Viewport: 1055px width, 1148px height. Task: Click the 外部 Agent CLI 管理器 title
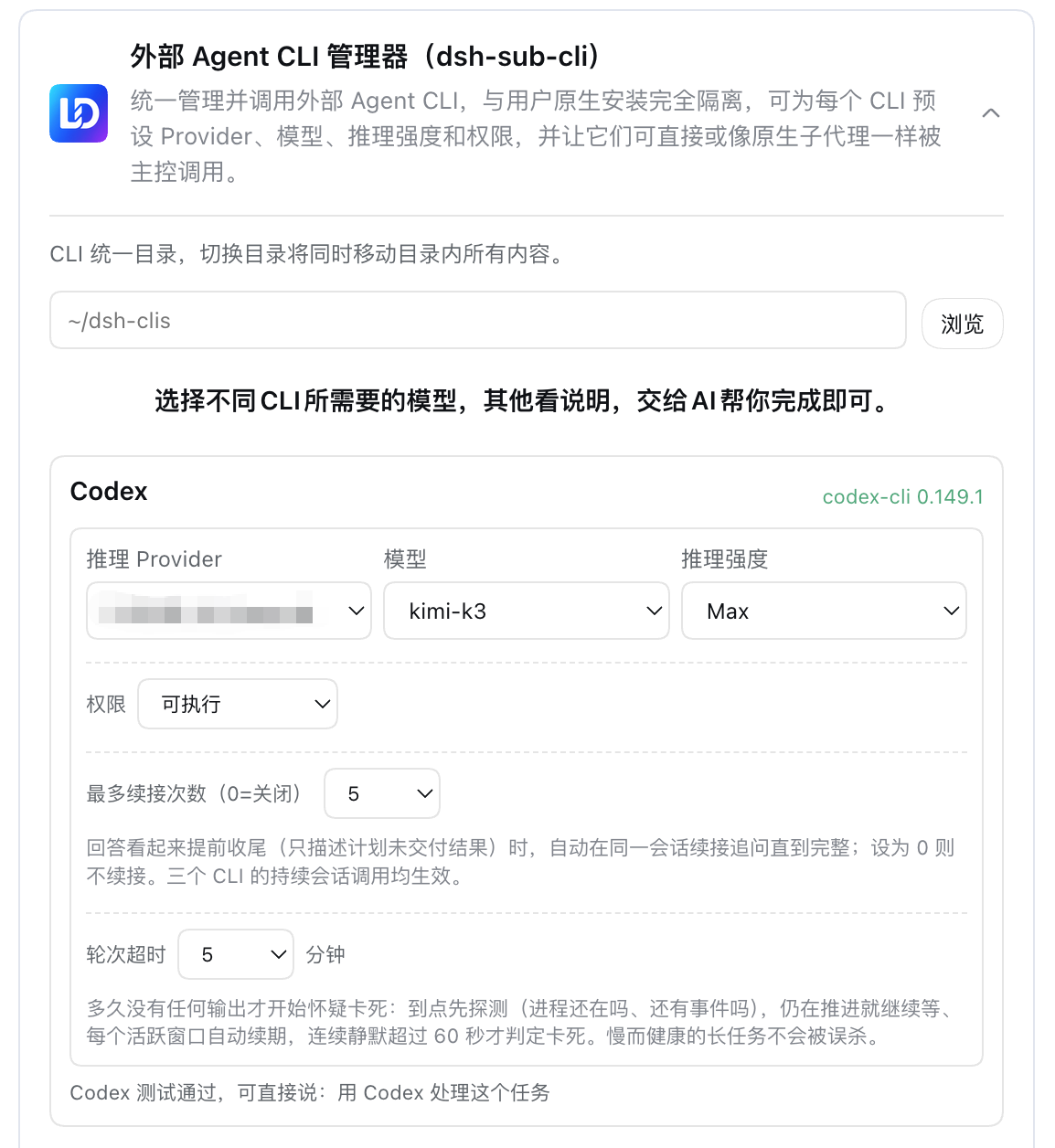click(365, 57)
